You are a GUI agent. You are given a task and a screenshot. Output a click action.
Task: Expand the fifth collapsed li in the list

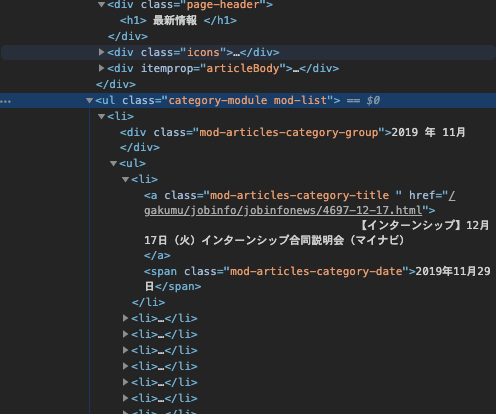[x=126, y=382]
